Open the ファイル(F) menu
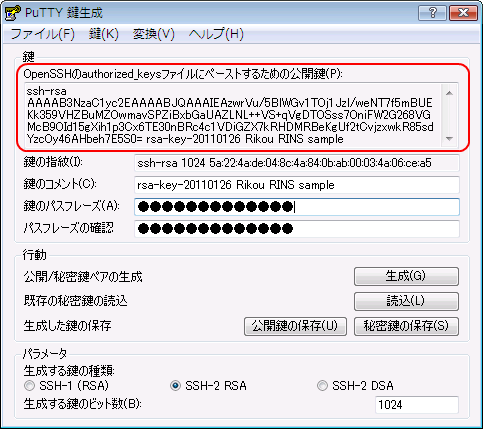Viewport: 483px width, 429px height. tap(43, 34)
